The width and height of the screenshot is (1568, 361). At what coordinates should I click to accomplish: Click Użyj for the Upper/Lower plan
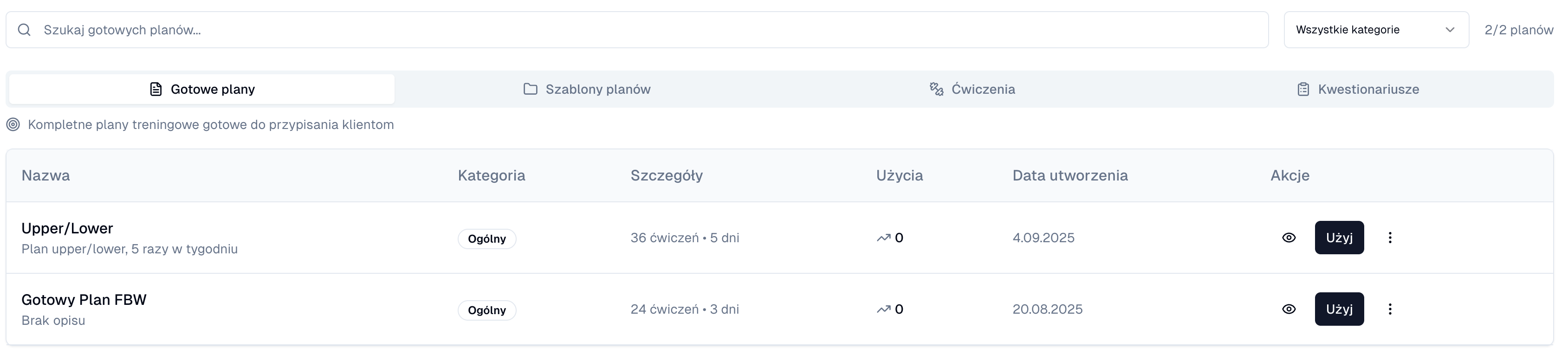tap(1339, 238)
